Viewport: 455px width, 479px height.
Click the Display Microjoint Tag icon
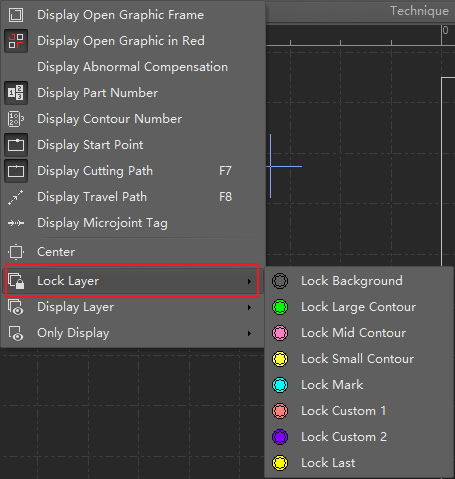tap(16, 223)
